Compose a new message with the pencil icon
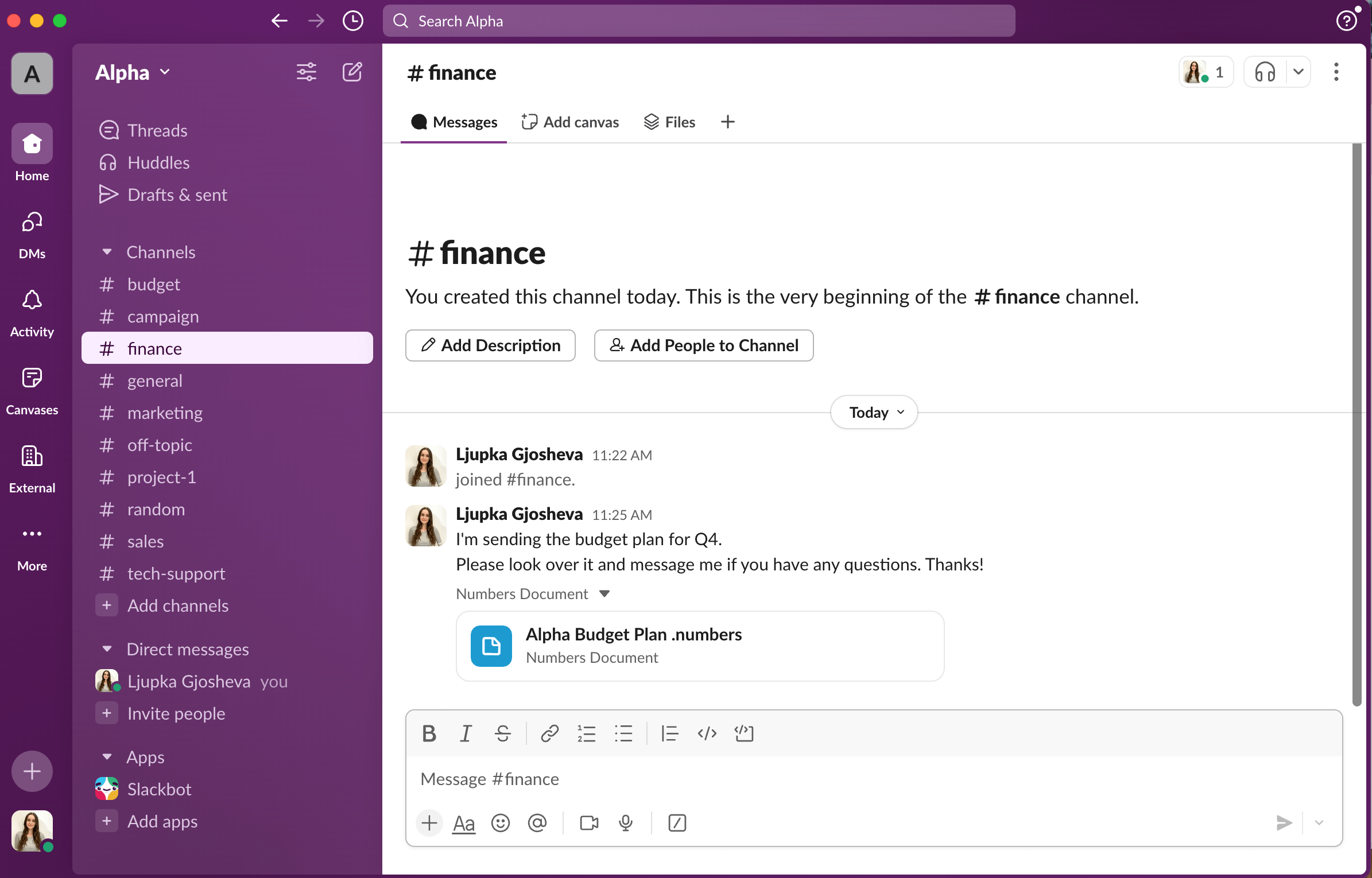The width and height of the screenshot is (1372, 878). pos(352,72)
